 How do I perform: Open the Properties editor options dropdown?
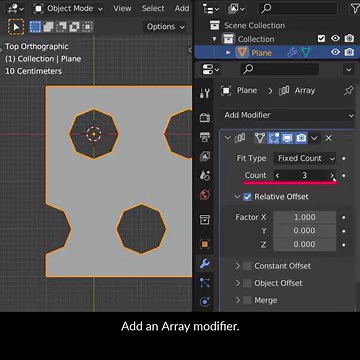click(349, 70)
